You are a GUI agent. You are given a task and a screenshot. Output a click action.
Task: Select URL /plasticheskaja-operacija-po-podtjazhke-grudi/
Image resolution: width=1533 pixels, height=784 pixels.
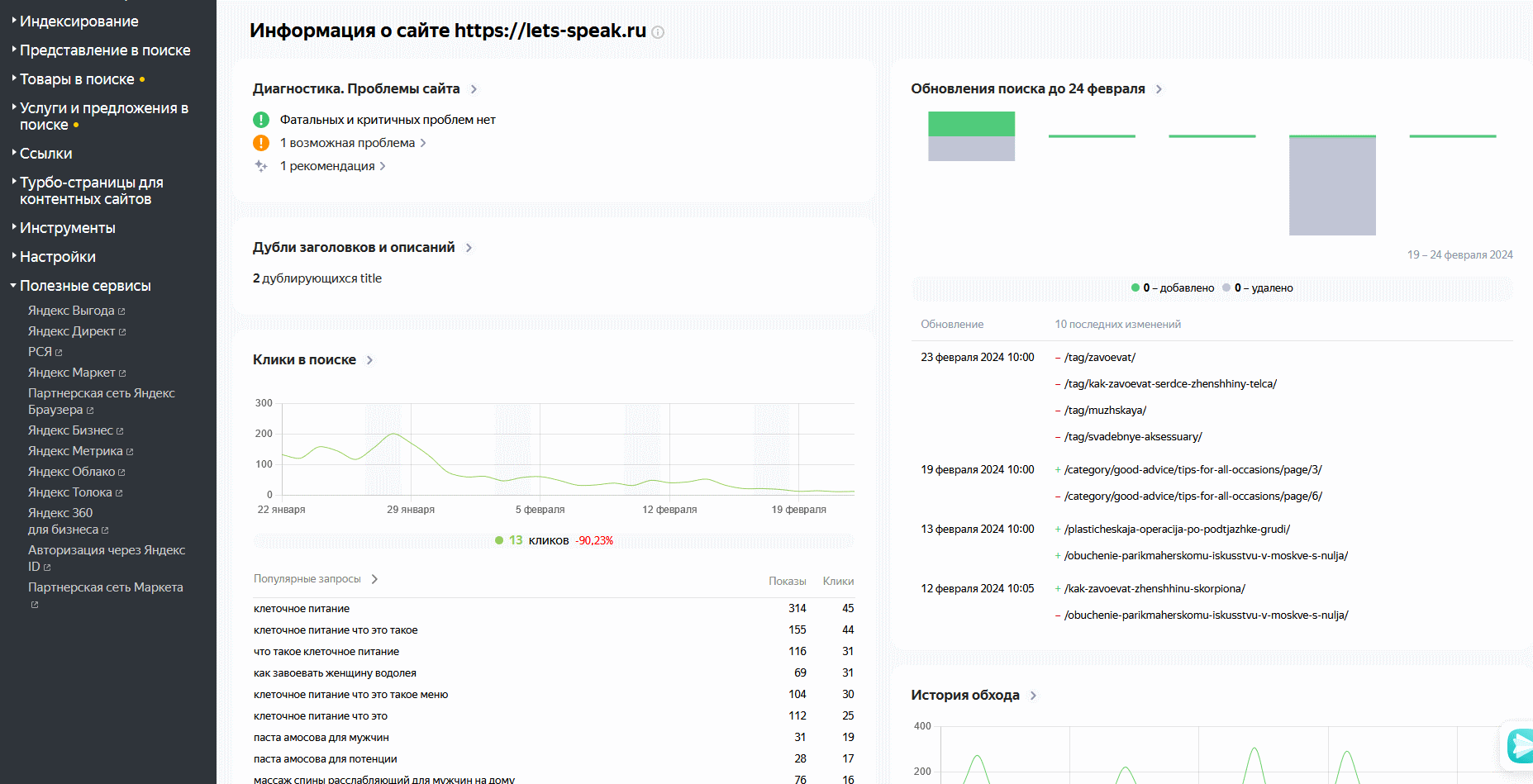coord(1177,530)
